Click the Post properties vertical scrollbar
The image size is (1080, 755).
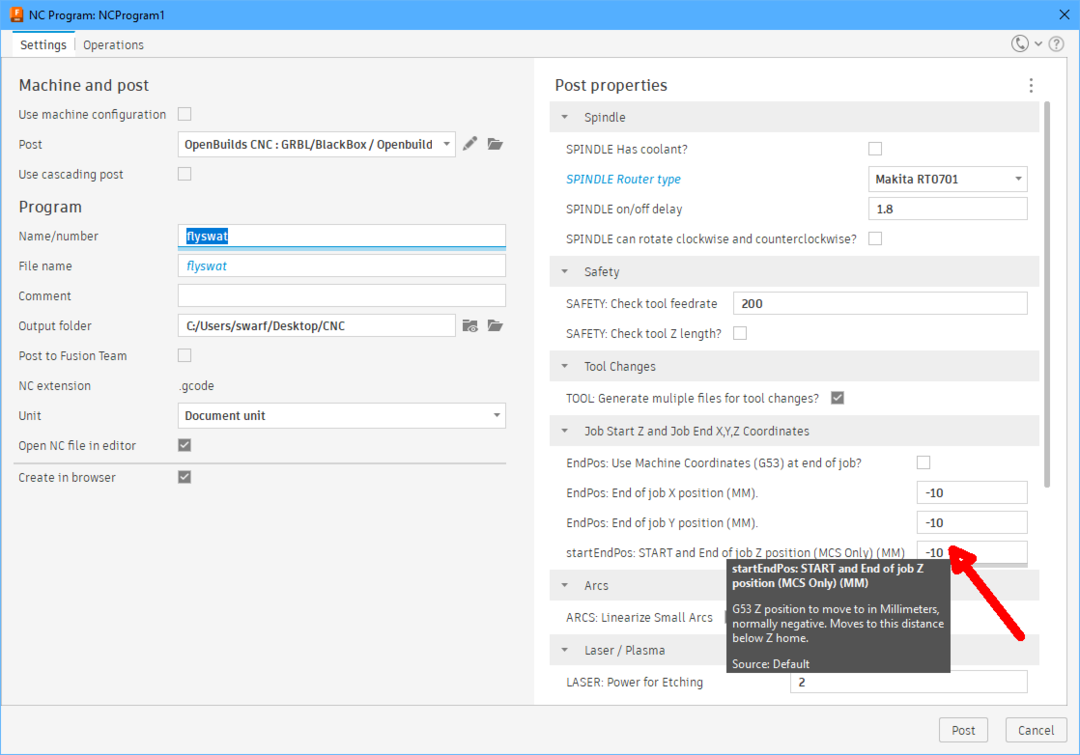[x=1047, y=290]
